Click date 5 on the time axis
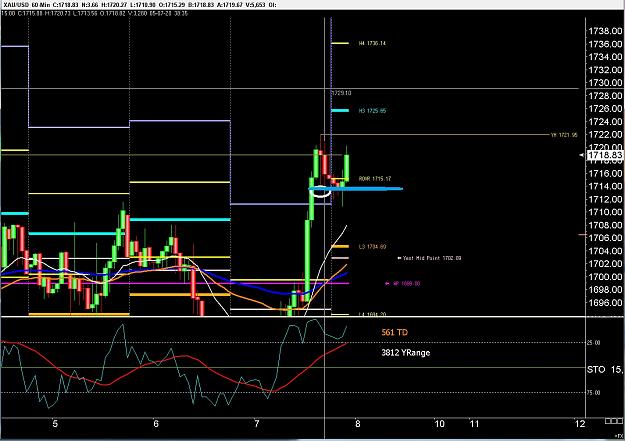Screen dimensions: 625x441 pyautogui.click(x=55, y=423)
